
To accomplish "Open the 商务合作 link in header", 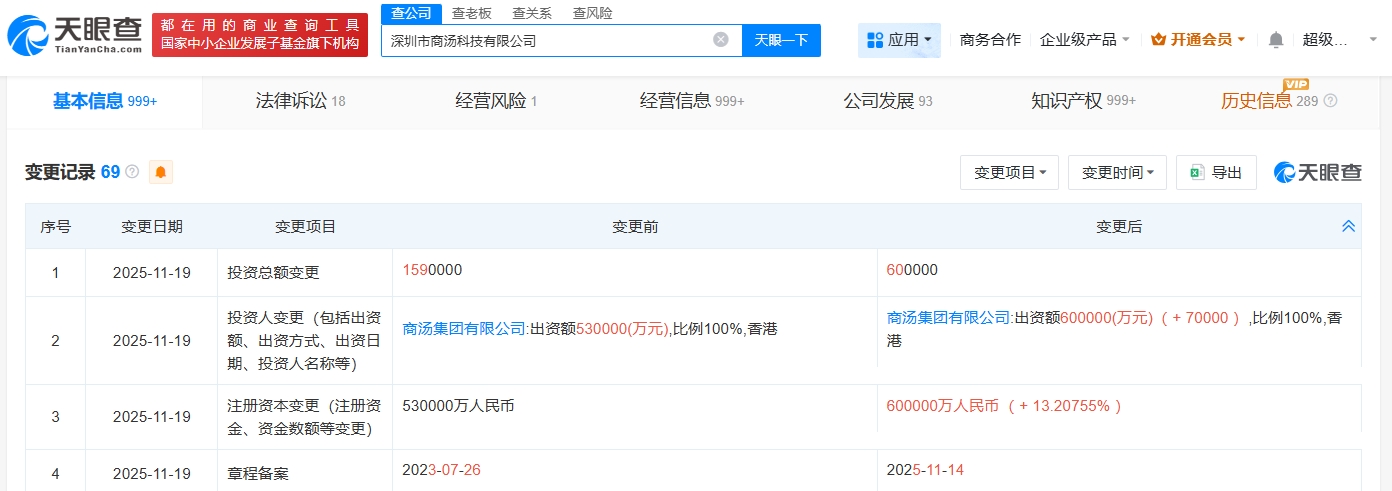I will (989, 40).
